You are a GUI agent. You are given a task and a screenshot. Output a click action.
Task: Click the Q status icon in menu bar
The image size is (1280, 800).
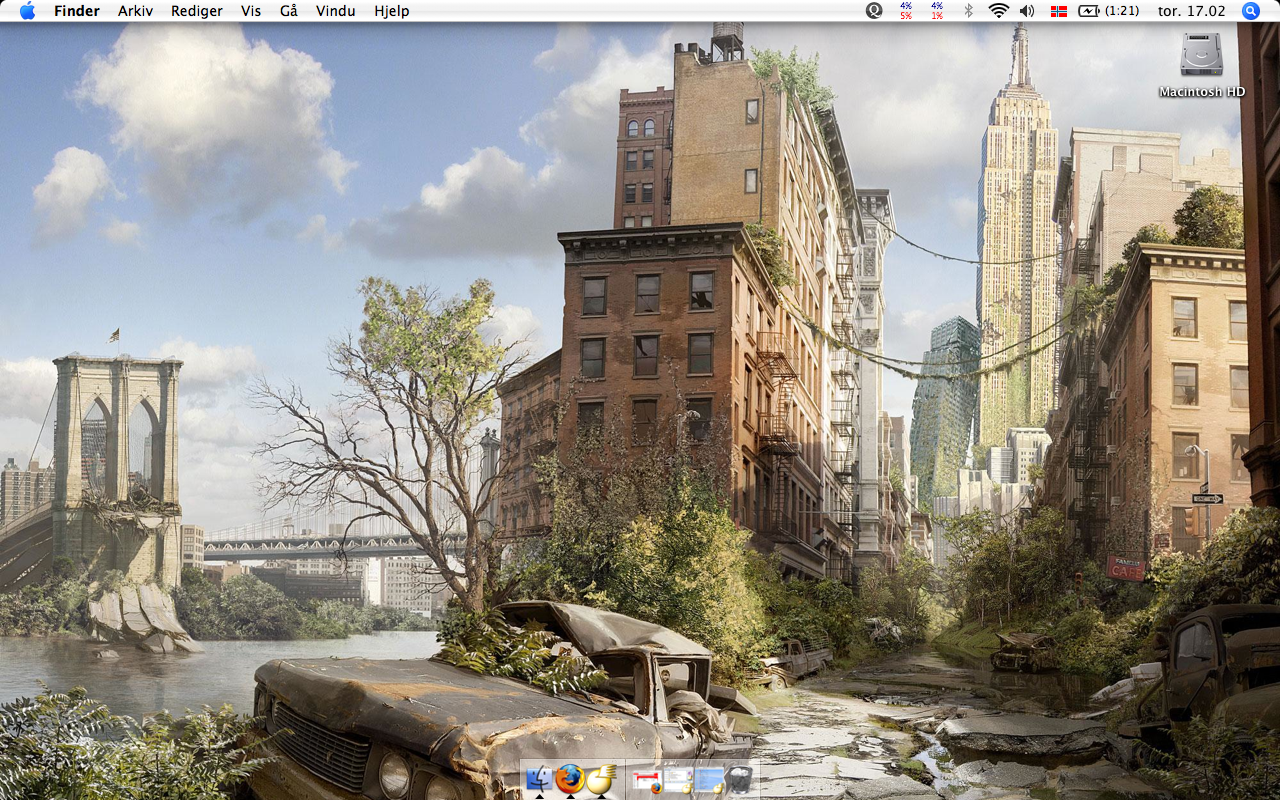(x=874, y=11)
